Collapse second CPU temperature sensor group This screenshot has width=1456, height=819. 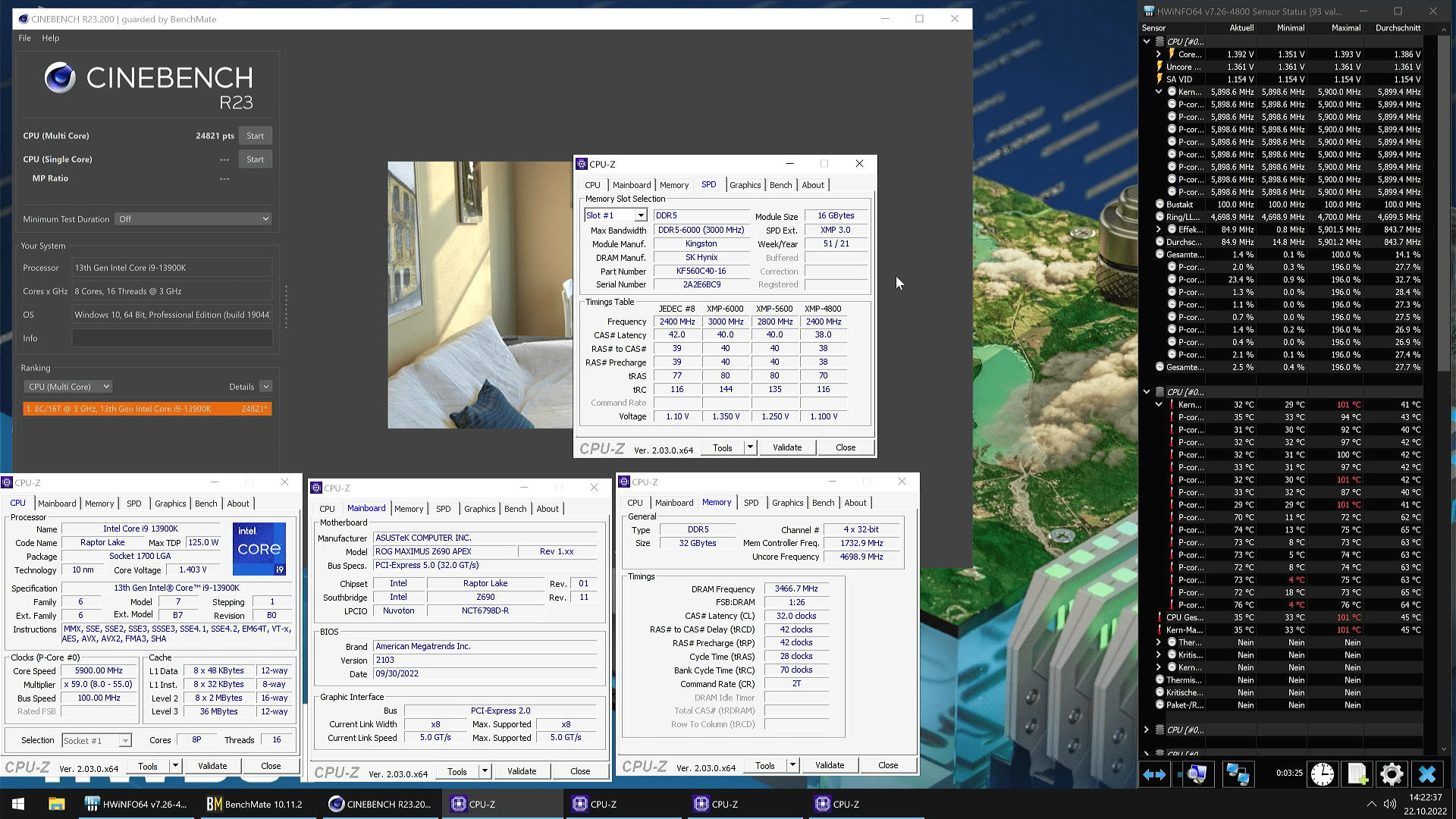click(1147, 392)
